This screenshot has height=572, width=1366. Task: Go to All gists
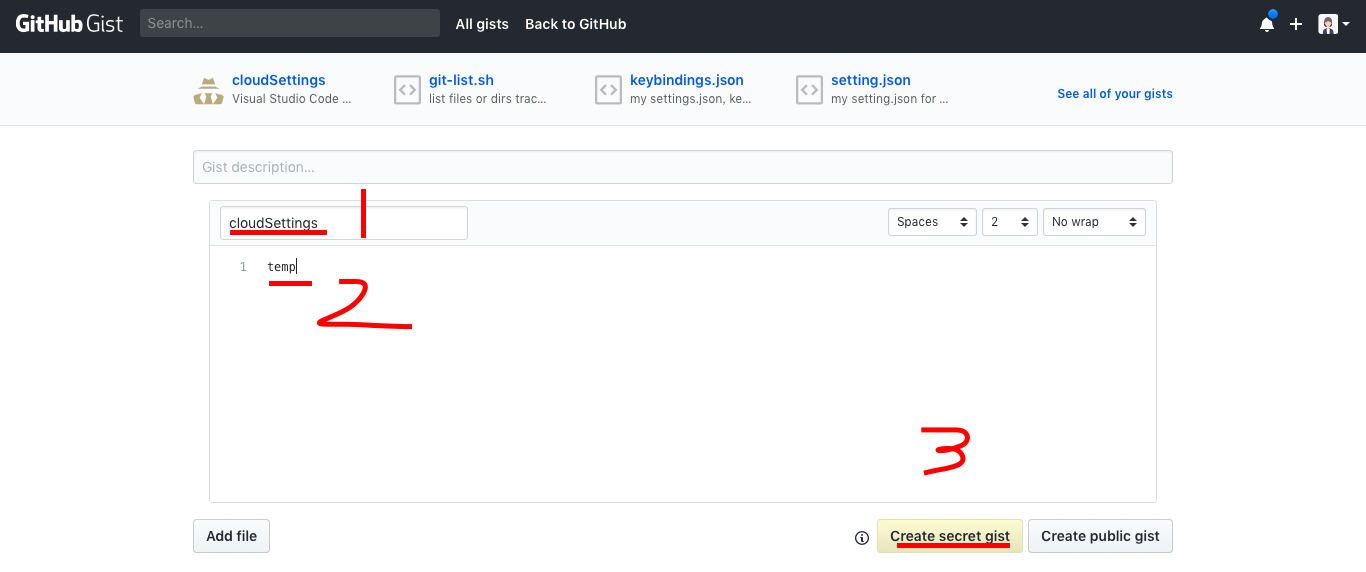pos(482,24)
